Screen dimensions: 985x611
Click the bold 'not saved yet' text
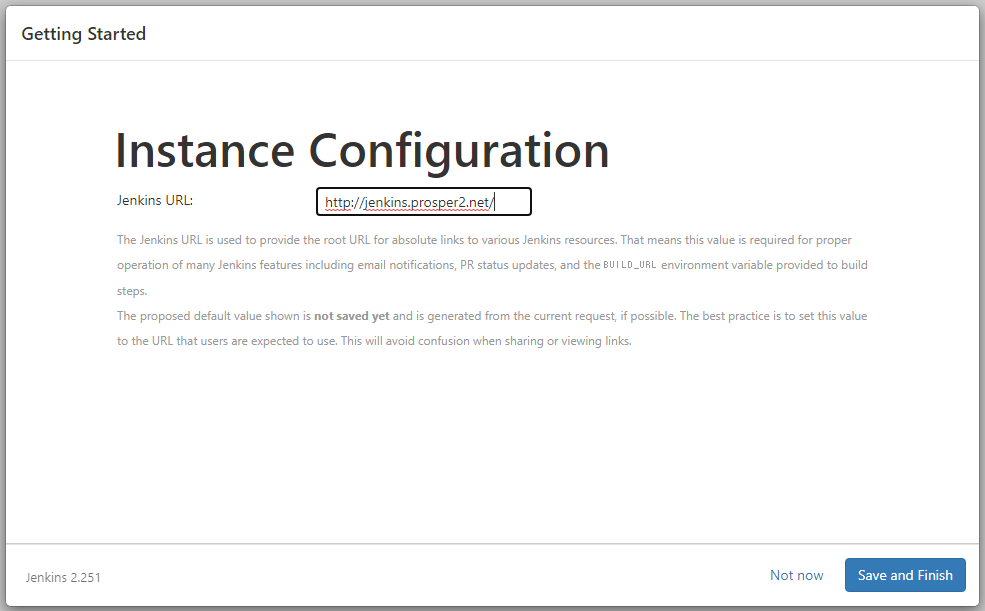[x=352, y=316]
